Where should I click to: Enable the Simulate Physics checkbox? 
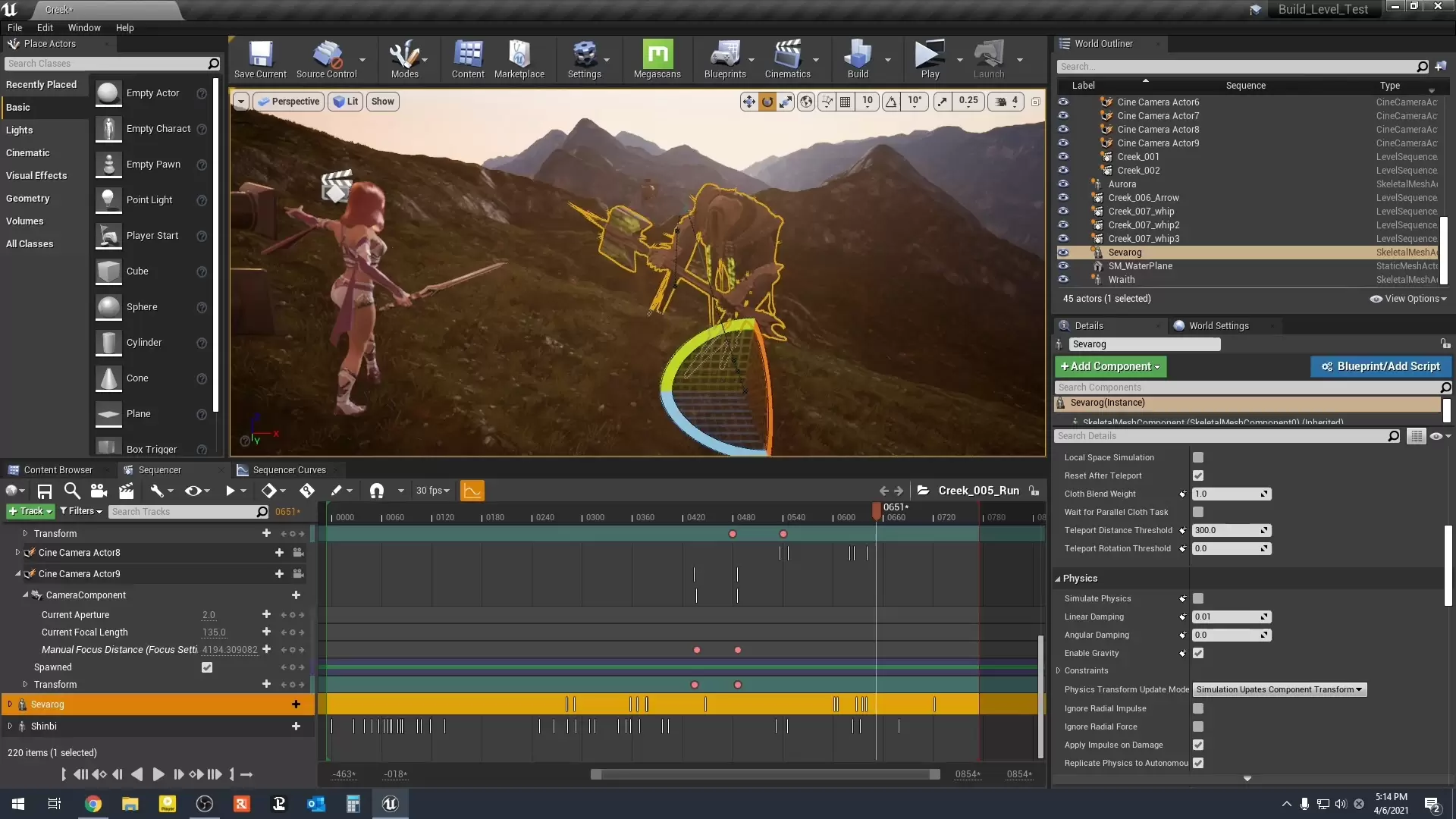[1198, 598]
